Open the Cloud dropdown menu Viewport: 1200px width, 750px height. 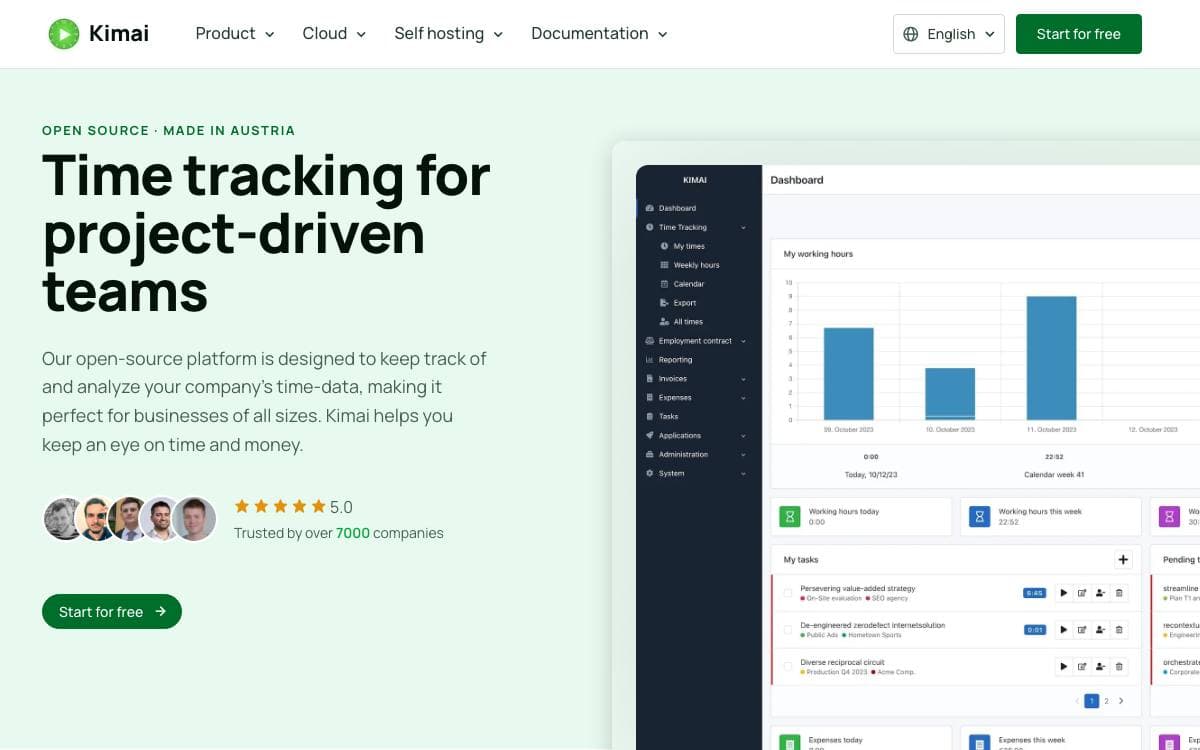coord(334,34)
